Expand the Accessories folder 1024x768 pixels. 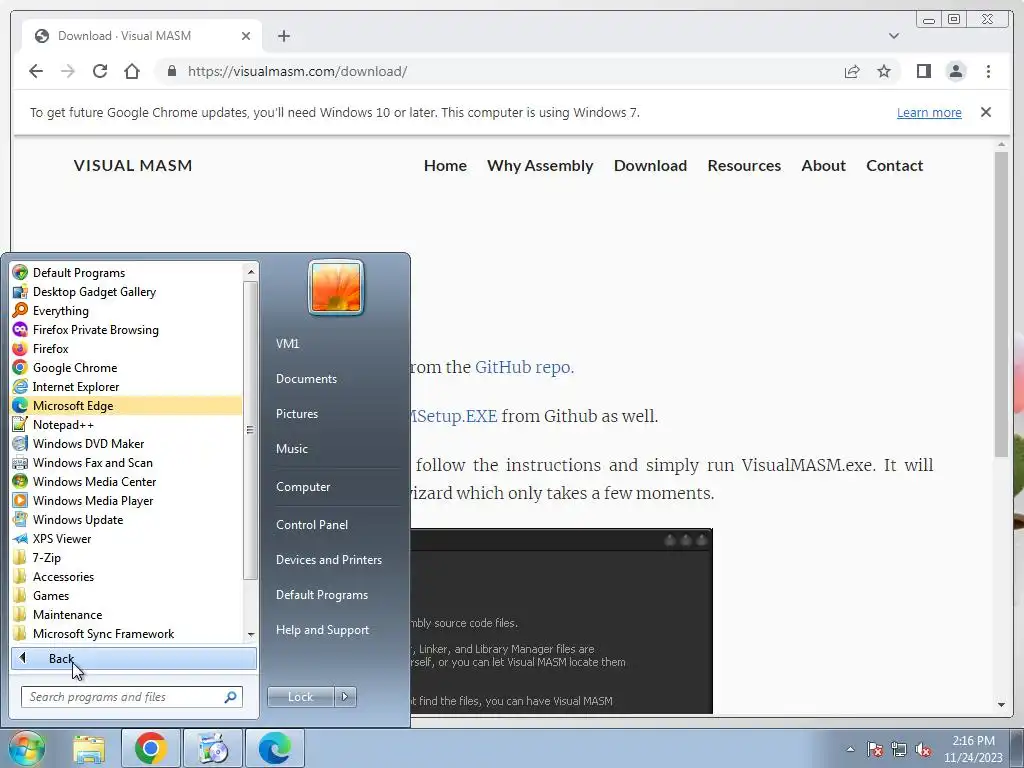(127, 576)
